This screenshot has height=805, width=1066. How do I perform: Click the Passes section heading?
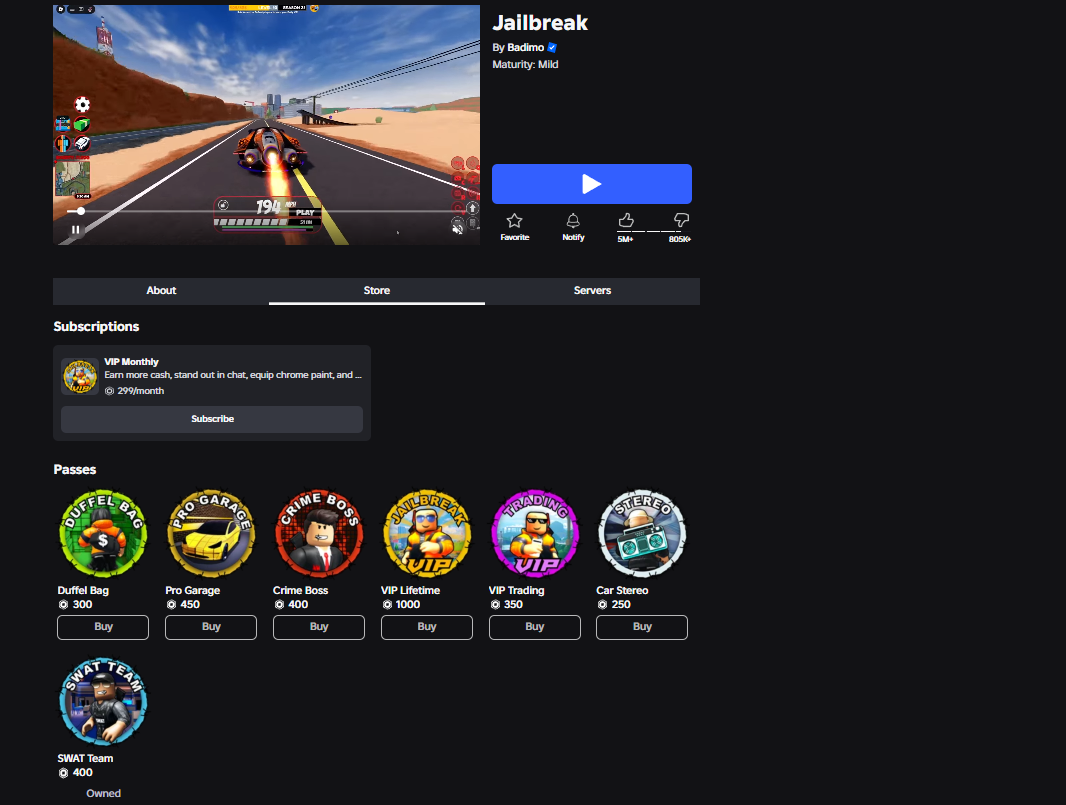(75, 470)
